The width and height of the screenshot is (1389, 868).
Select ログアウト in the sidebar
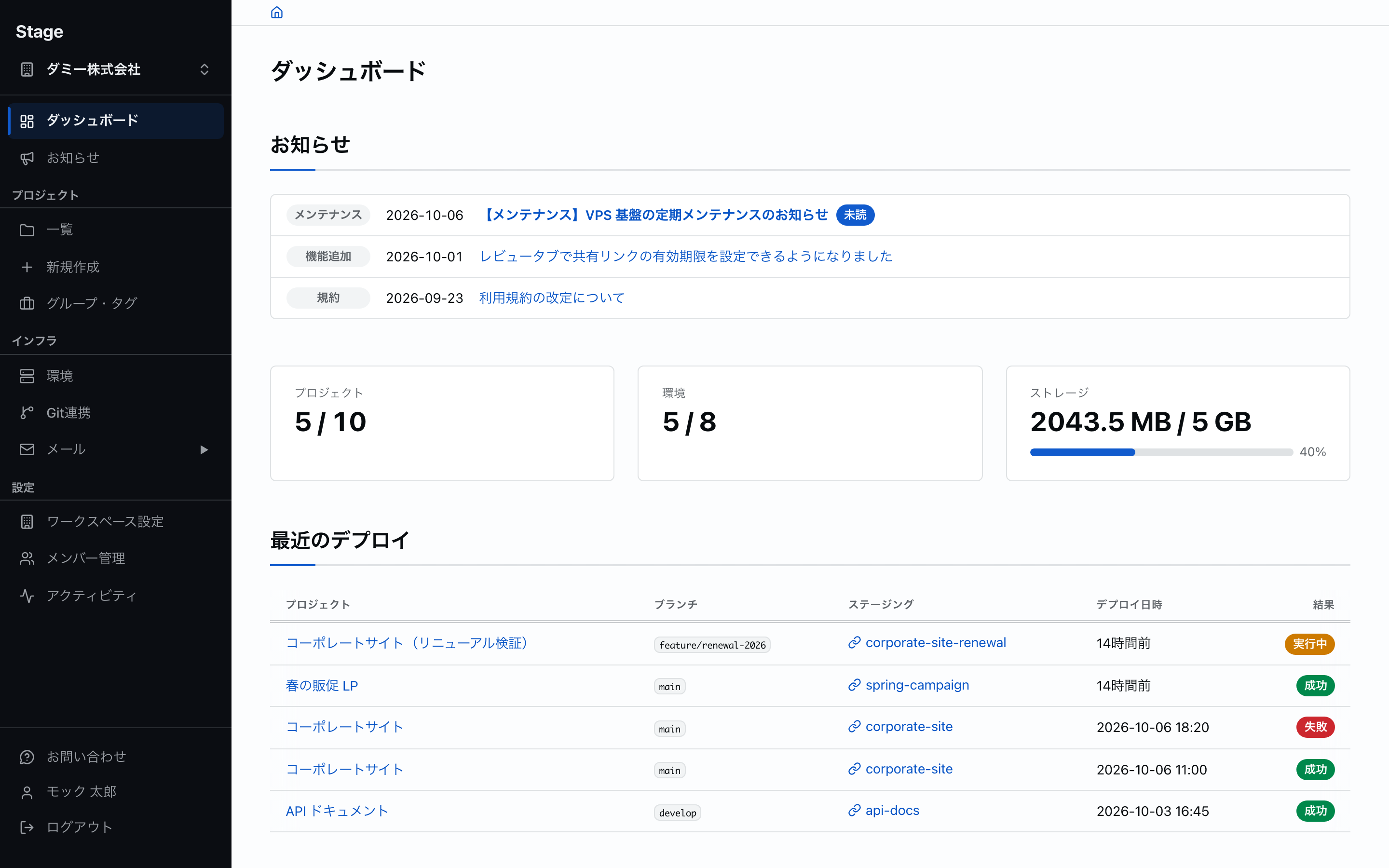point(115,827)
